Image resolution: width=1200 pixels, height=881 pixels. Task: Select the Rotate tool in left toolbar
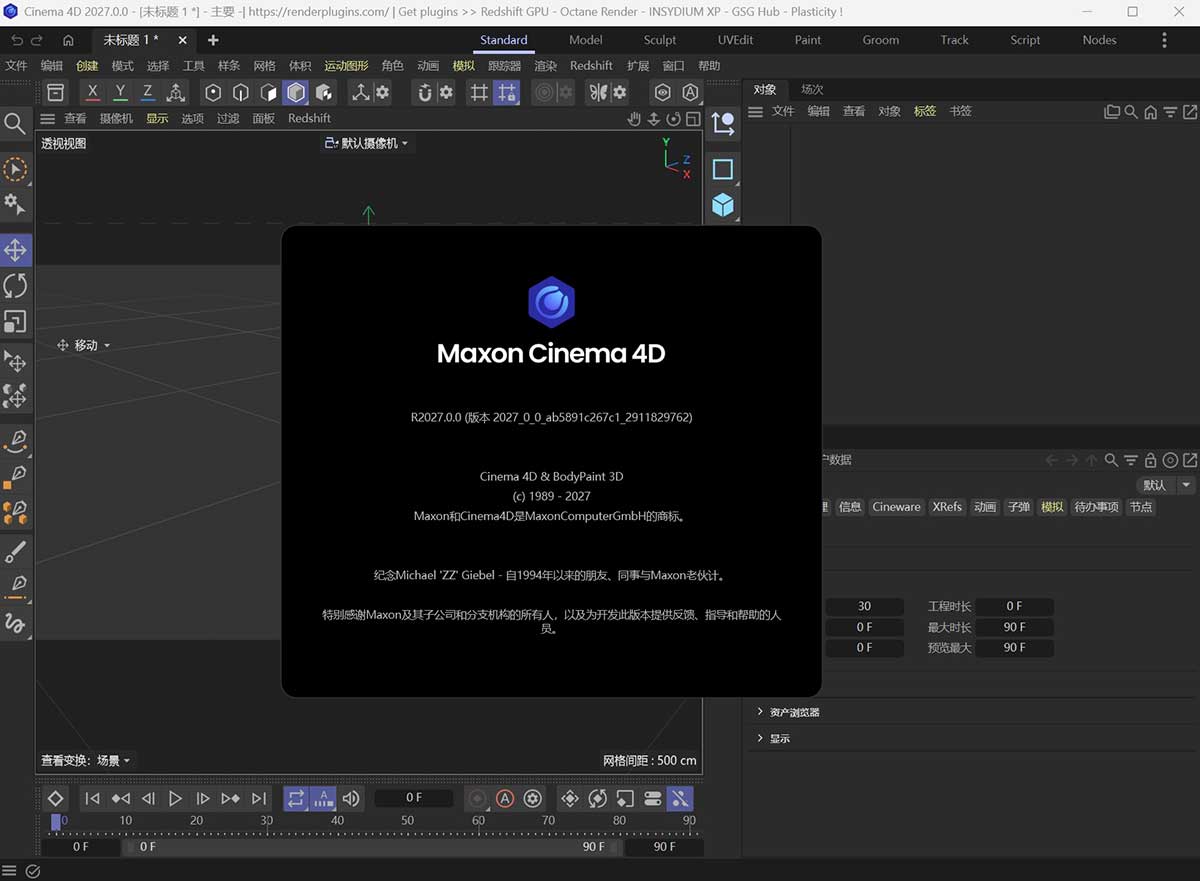tap(15, 286)
